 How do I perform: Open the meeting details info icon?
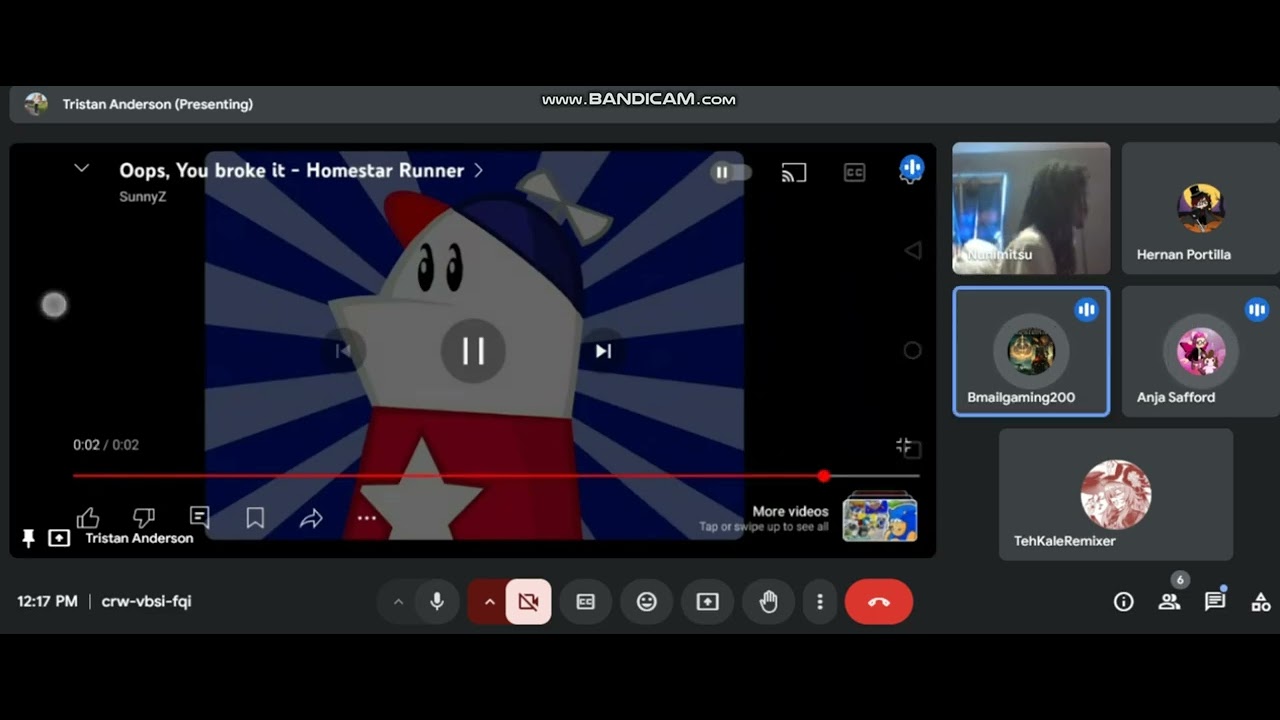(1124, 602)
